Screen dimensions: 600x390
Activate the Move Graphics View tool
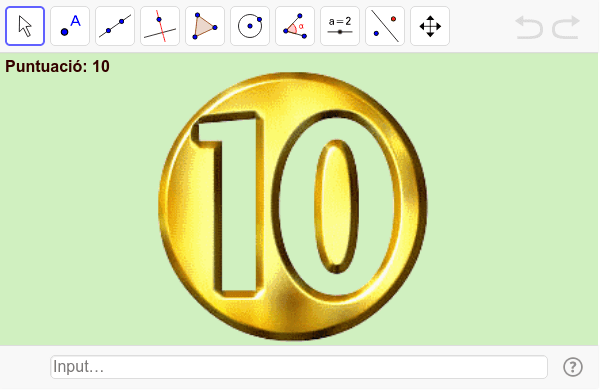tap(430, 26)
